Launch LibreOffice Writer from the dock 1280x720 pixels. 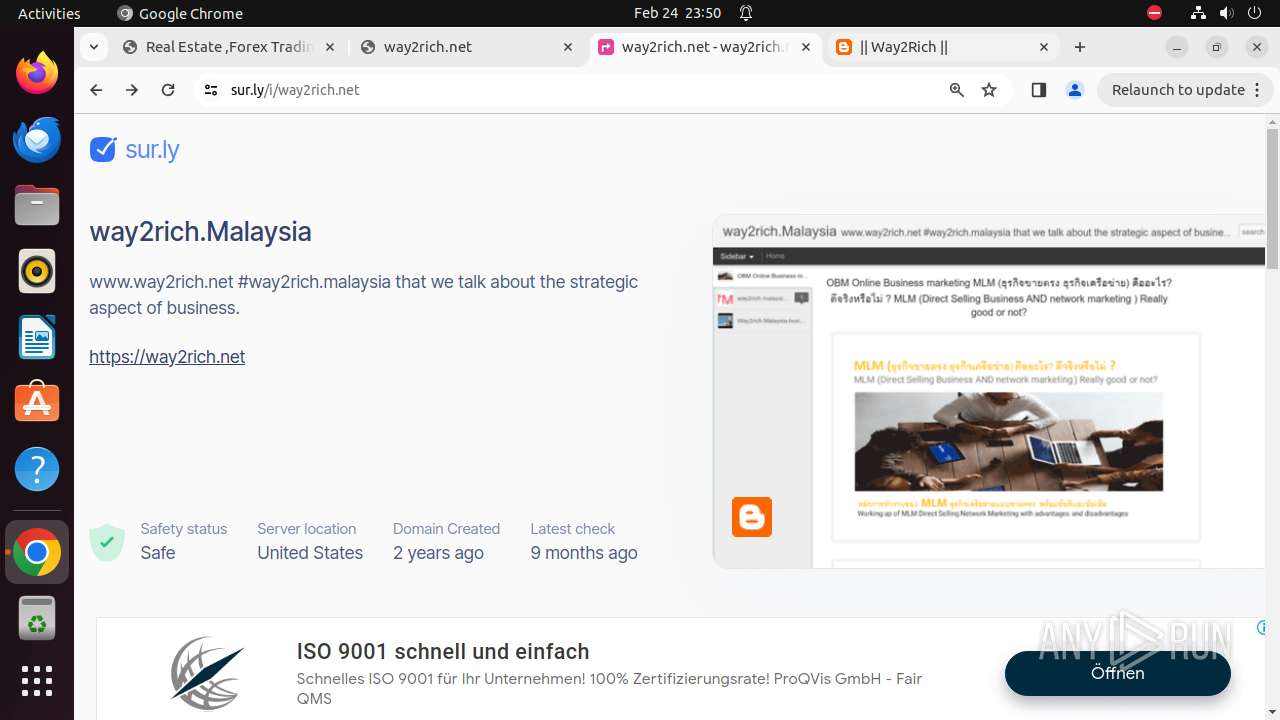point(37,338)
